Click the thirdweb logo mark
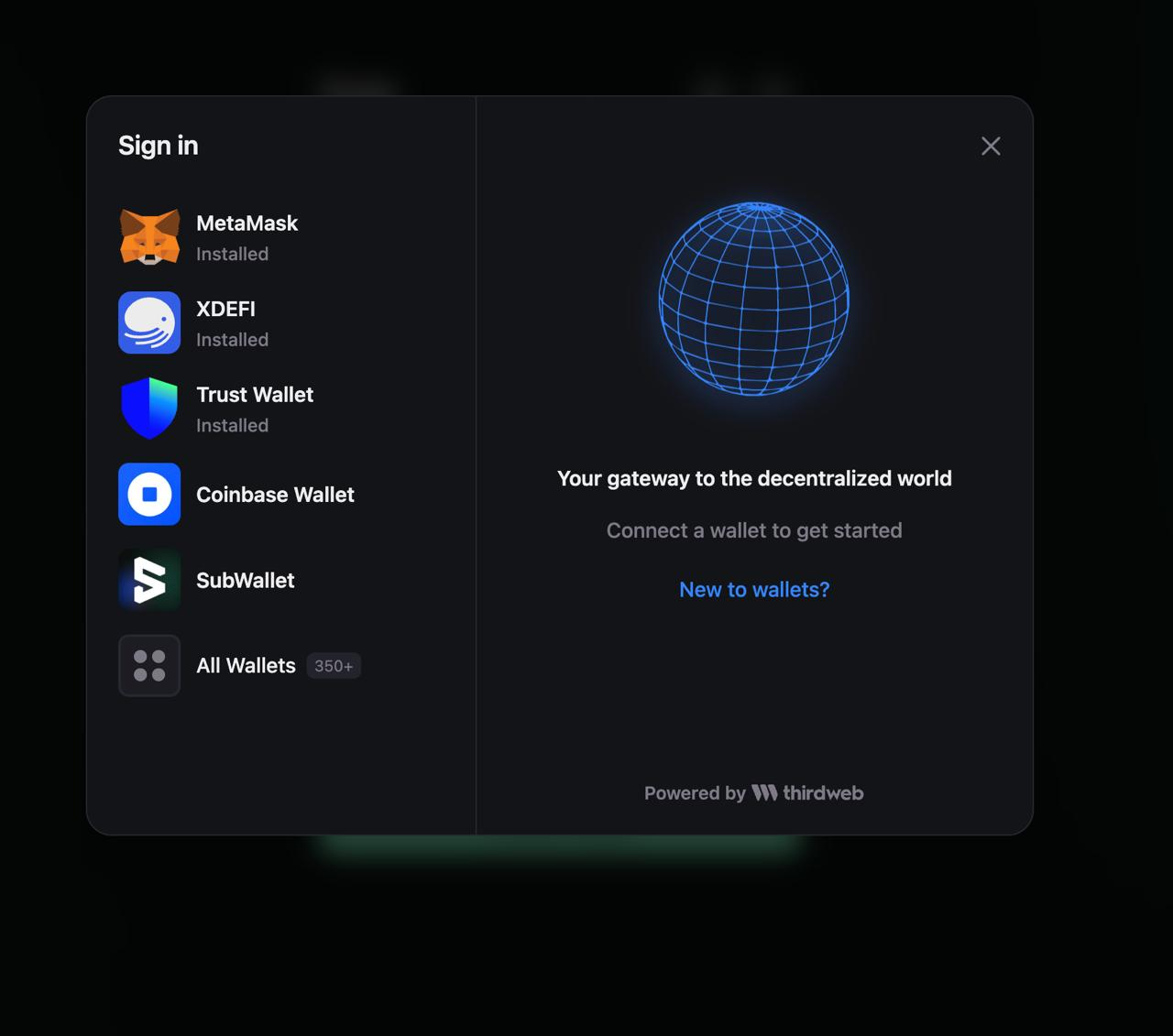 pos(764,793)
